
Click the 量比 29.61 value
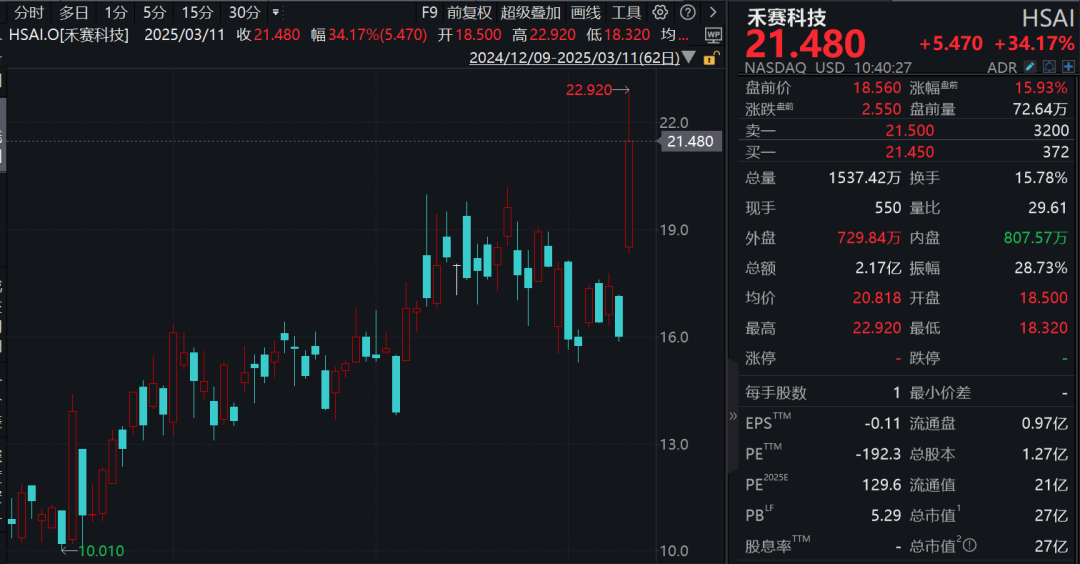click(x=1047, y=208)
